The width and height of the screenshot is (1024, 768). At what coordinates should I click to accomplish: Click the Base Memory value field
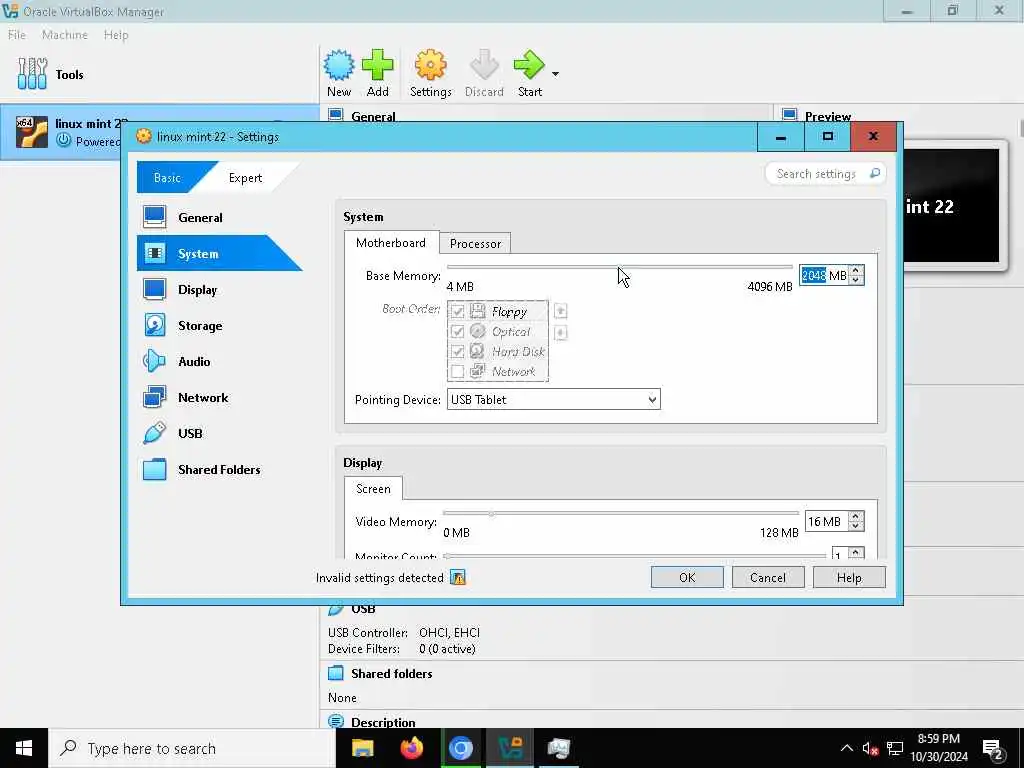click(824, 276)
